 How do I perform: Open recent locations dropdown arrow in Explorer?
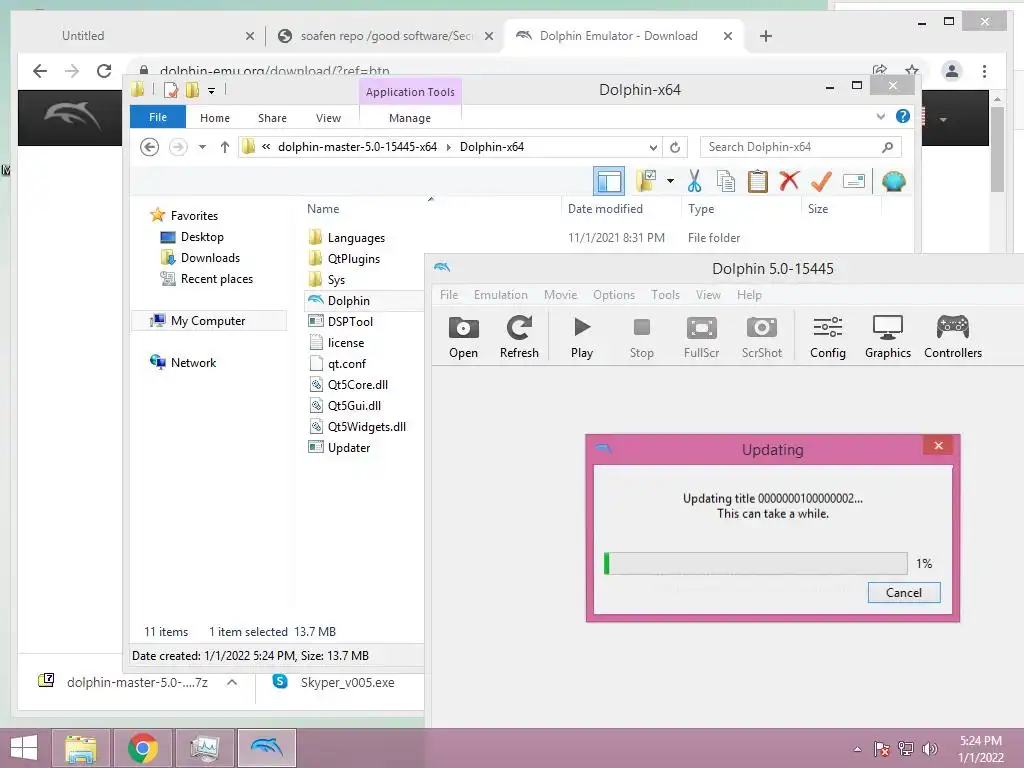202,147
